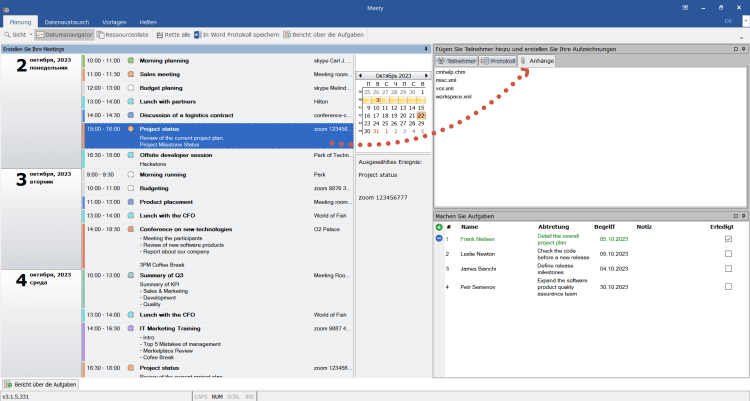Click the selected Project status icon

click(131, 129)
